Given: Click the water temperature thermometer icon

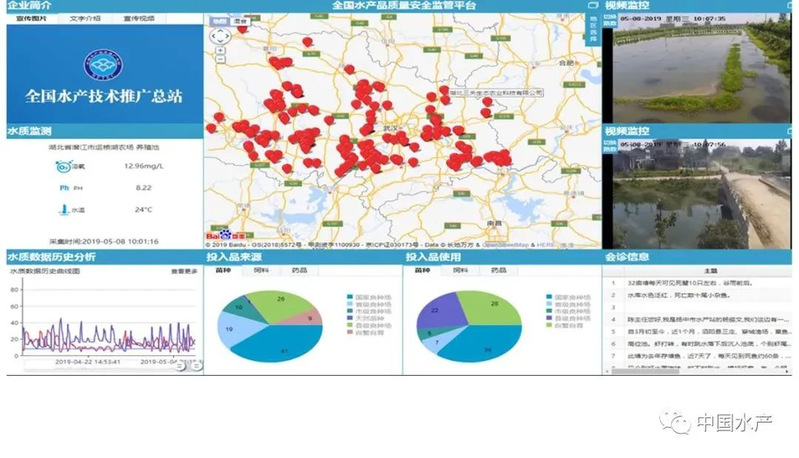Looking at the screenshot, I should coord(65,209).
